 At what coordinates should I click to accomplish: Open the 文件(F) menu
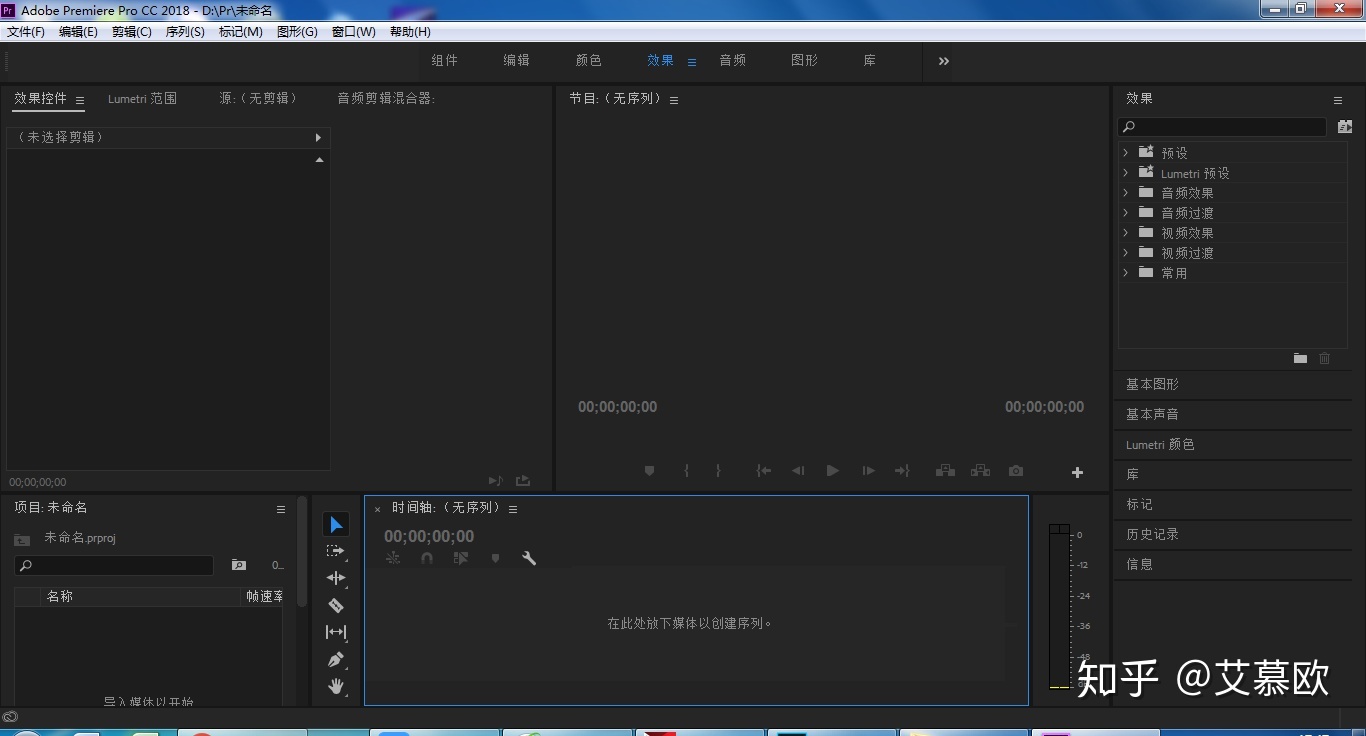pos(26,32)
